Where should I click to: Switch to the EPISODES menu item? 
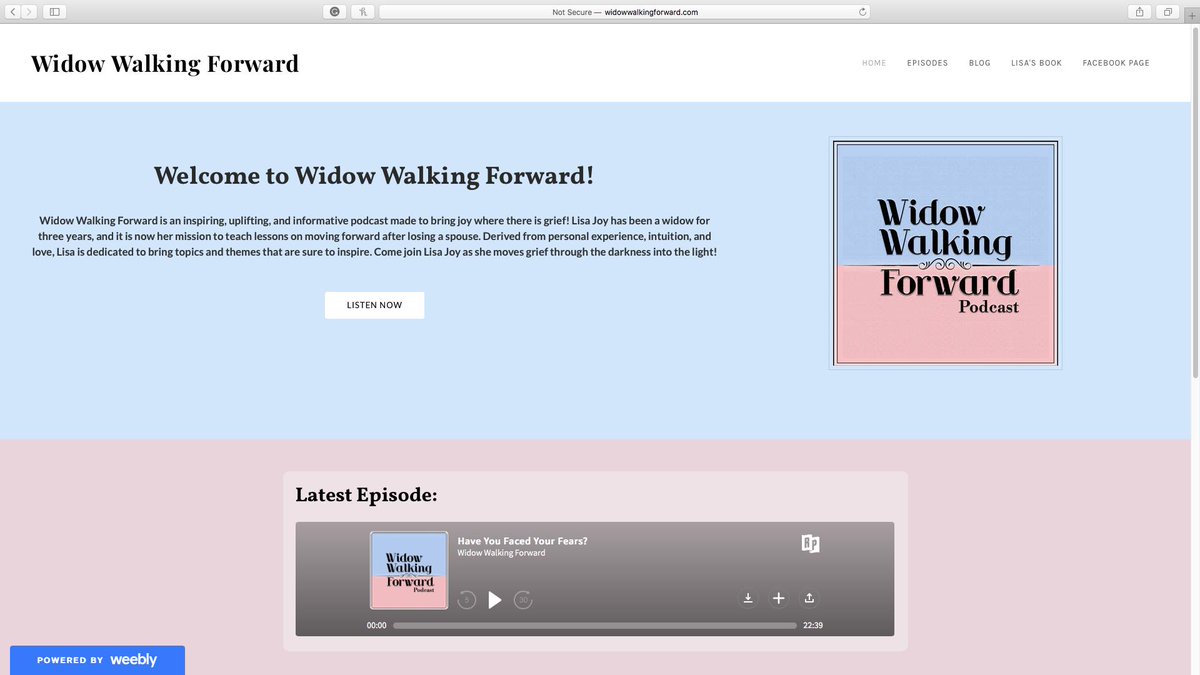pyautogui.click(x=927, y=62)
